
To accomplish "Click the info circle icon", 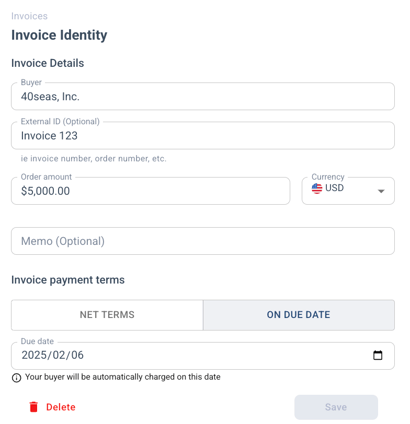I will pyautogui.click(x=16, y=378).
